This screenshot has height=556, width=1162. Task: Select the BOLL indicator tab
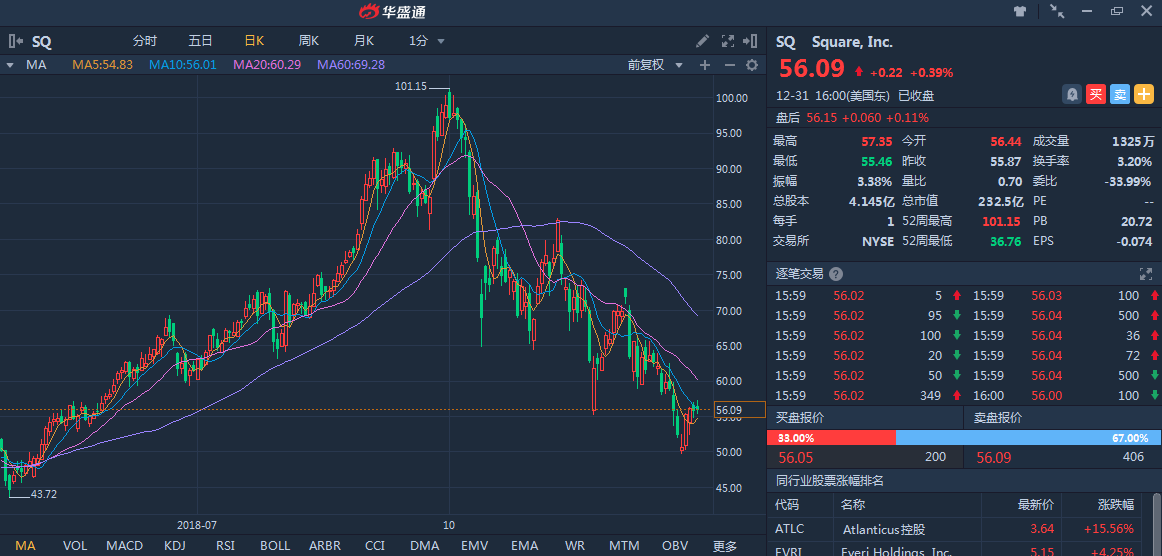tap(275, 546)
